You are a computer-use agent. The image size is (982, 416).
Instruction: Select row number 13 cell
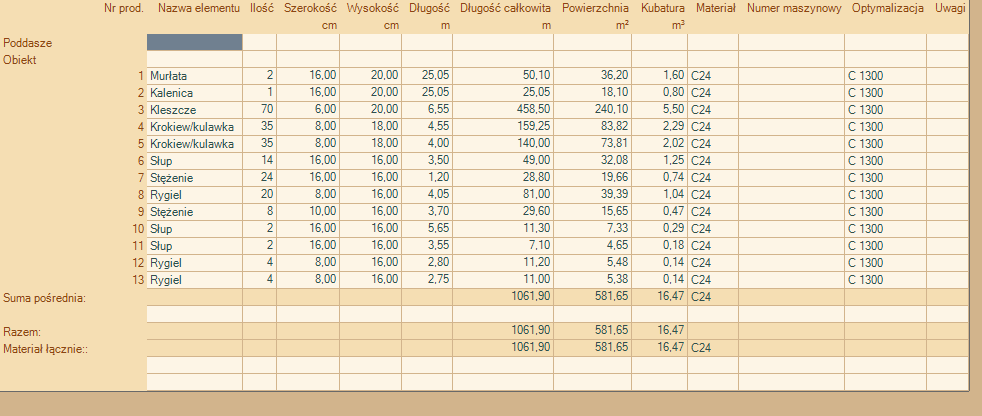pos(138,280)
